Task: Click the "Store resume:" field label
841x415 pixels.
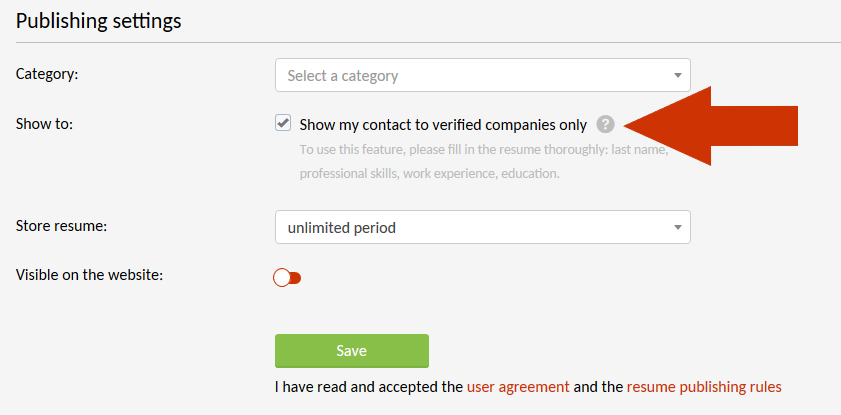Action: 61,225
